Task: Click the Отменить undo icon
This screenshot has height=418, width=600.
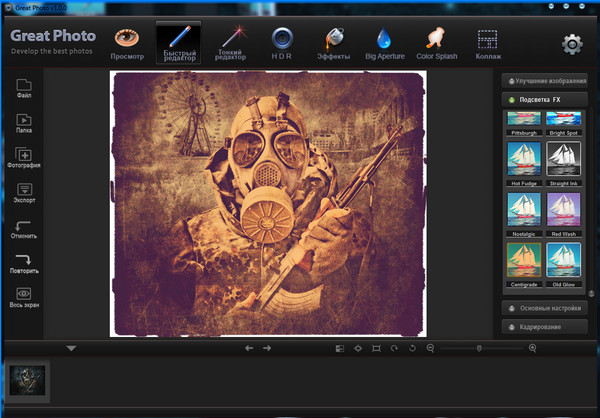Action: click(24, 229)
